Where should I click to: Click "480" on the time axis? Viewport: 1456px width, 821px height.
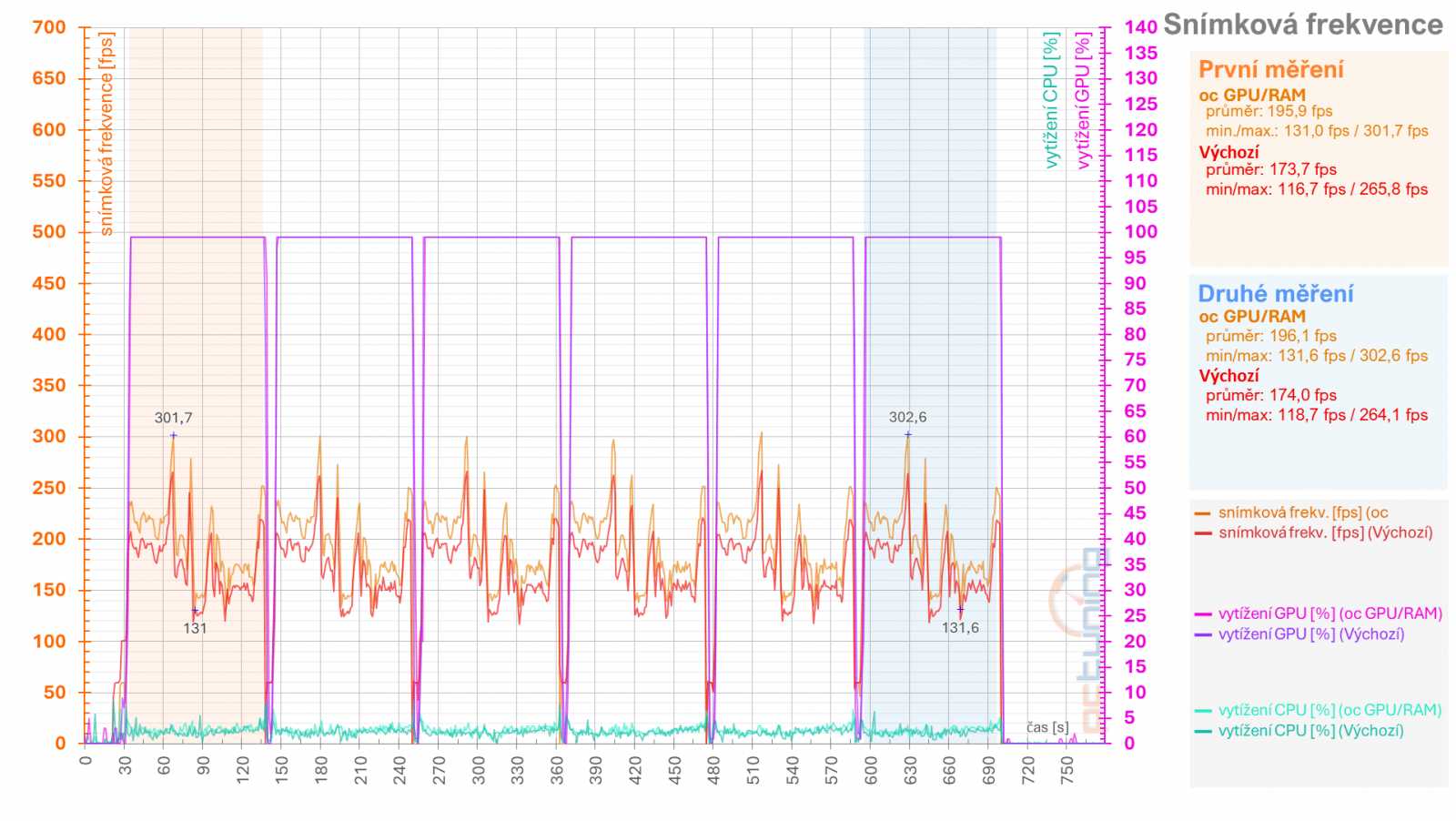(x=713, y=770)
